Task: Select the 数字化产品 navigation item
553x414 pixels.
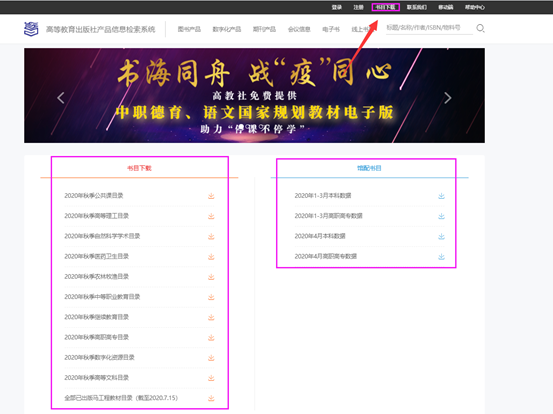Action: tap(226, 29)
